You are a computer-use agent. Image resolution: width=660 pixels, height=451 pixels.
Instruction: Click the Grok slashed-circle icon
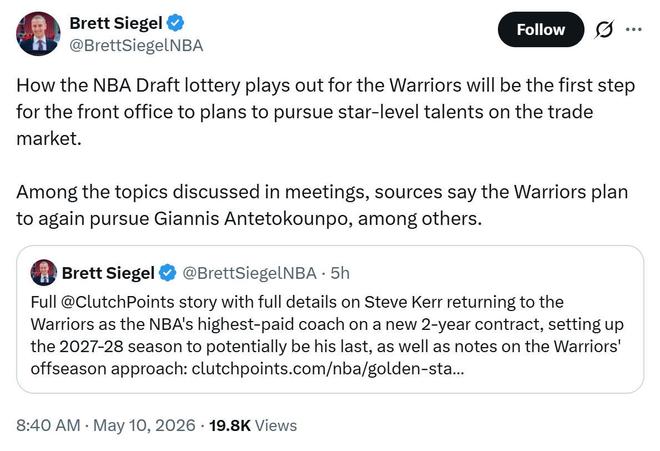(604, 29)
